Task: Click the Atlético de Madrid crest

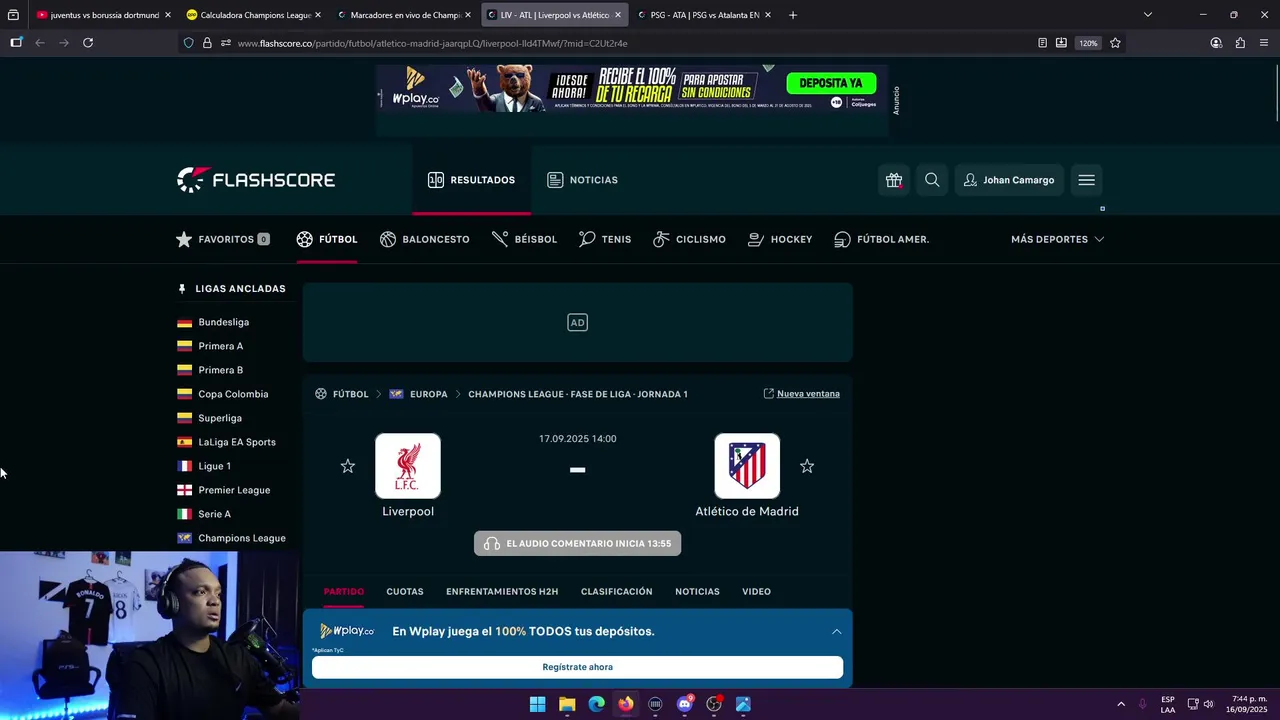Action: [747, 466]
